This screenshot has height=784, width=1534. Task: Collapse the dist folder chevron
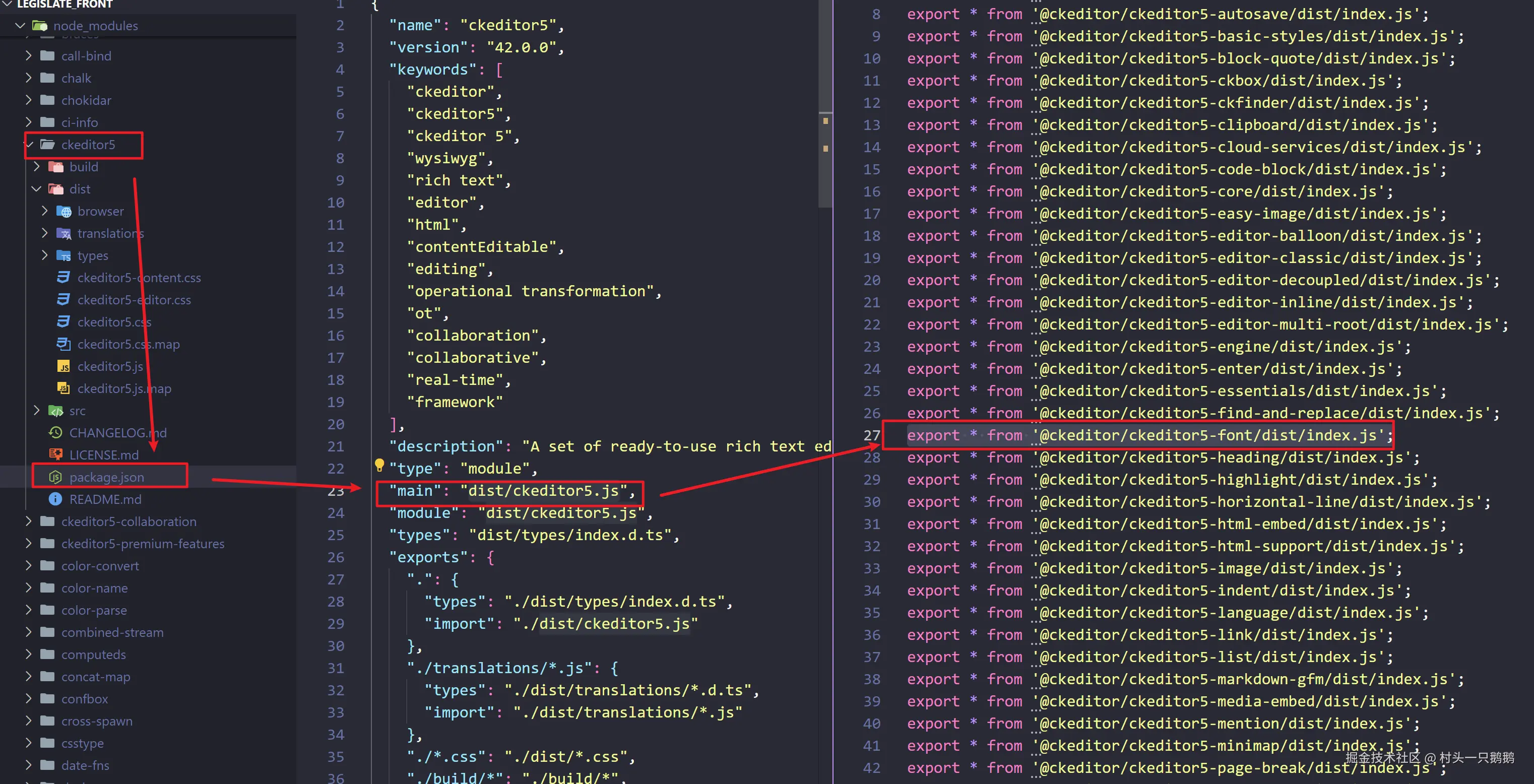click(36, 189)
